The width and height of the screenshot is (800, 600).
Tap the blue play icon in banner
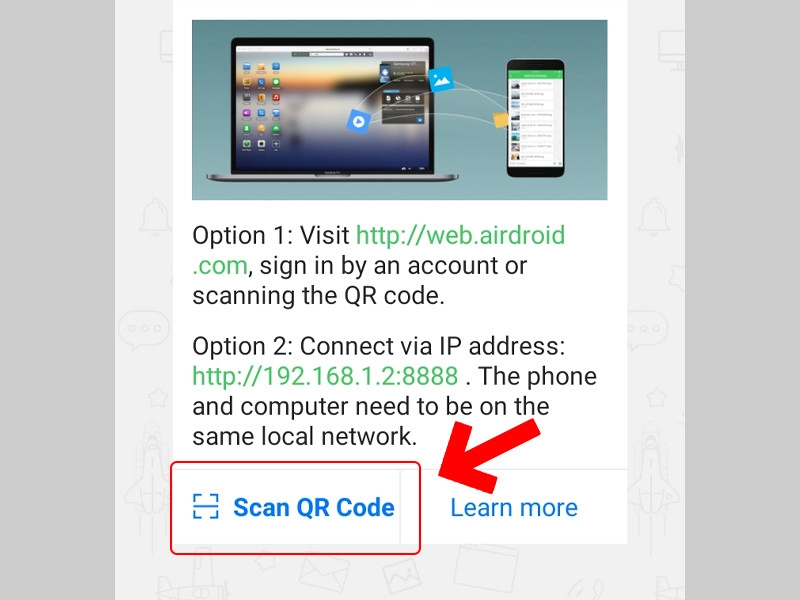click(x=358, y=121)
